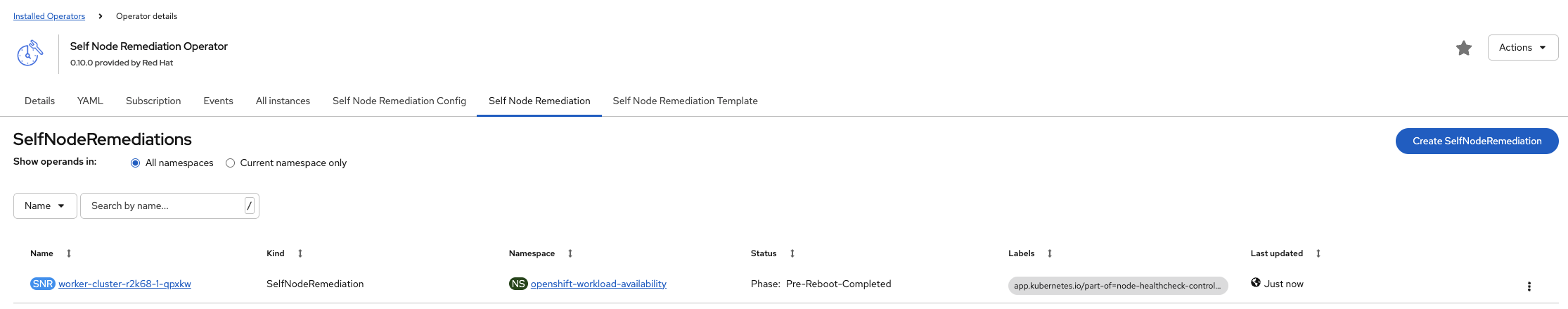This screenshot has height=309, width=1568.
Task: Sort table by Namespace column icon
Action: (x=570, y=253)
